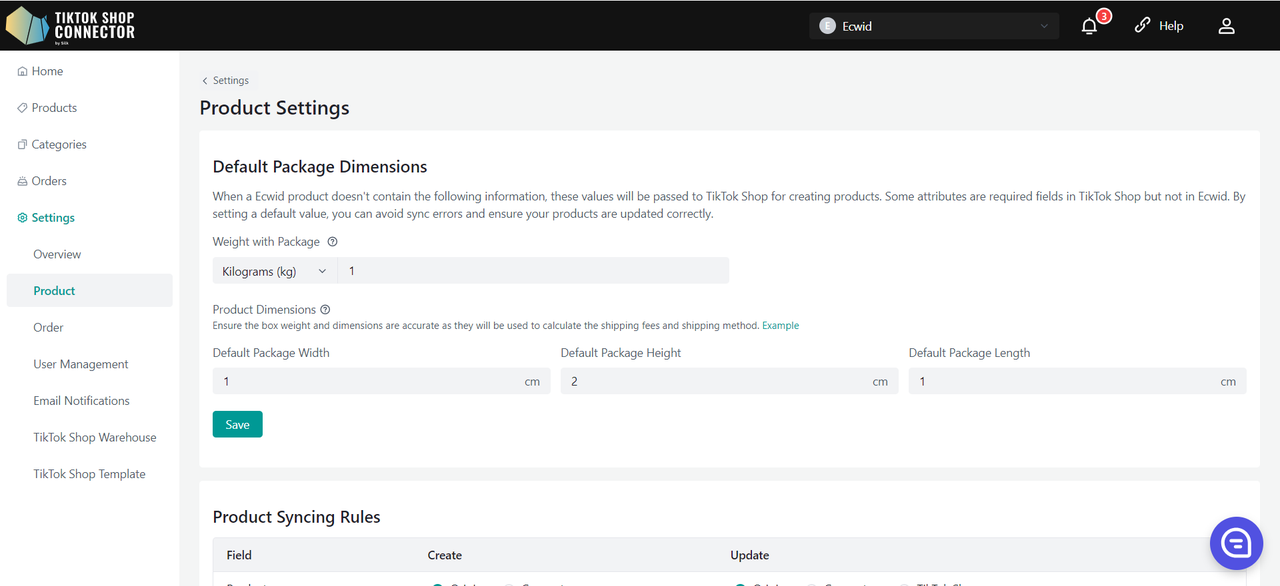Image resolution: width=1280 pixels, height=586 pixels.
Task: Open the chat support bubble
Action: 1236,543
